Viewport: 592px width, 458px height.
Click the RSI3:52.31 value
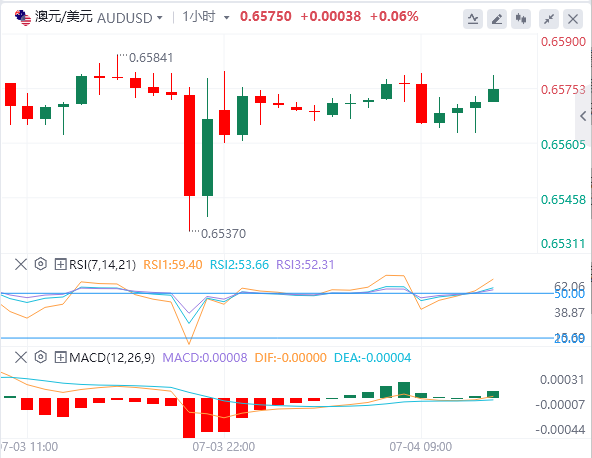click(305, 265)
